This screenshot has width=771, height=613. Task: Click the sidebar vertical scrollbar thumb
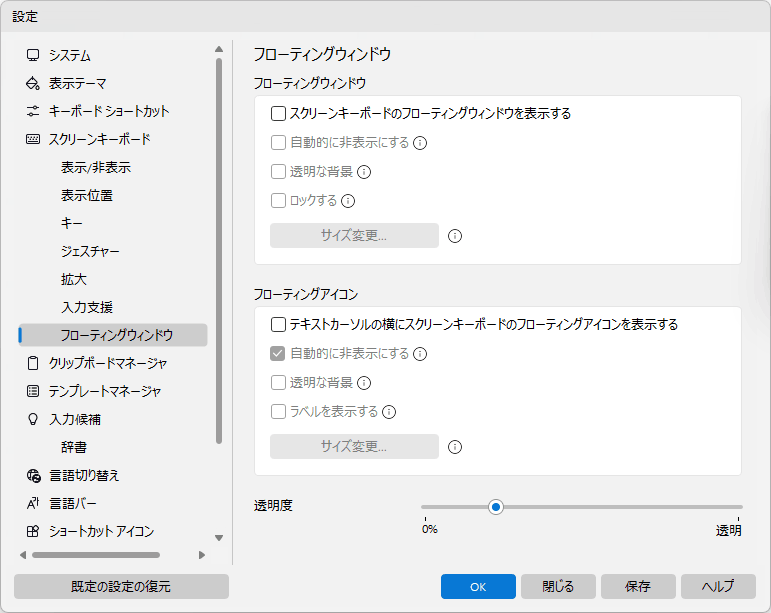coord(219,251)
